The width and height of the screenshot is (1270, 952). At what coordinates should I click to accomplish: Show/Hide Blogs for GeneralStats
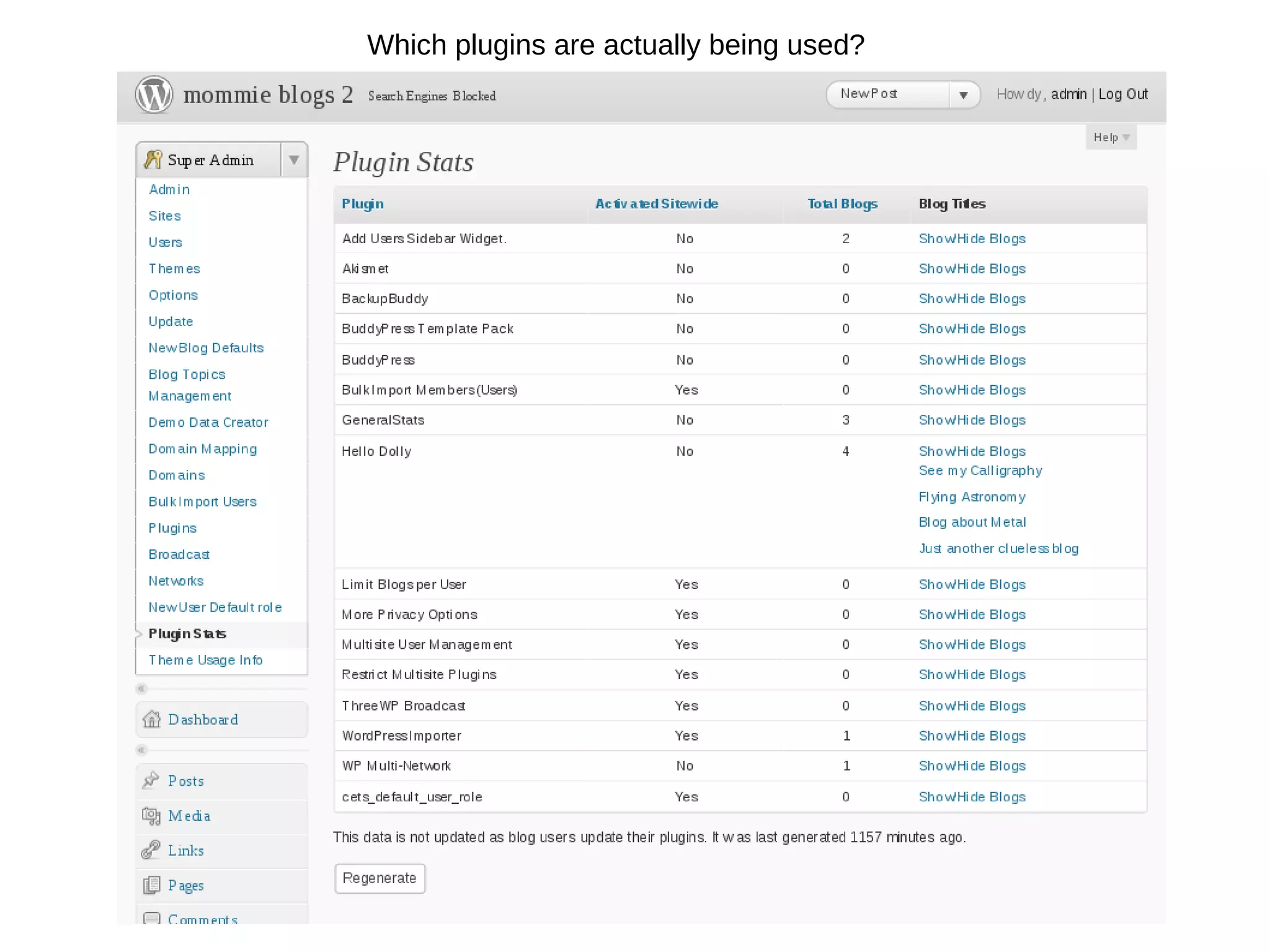click(972, 420)
